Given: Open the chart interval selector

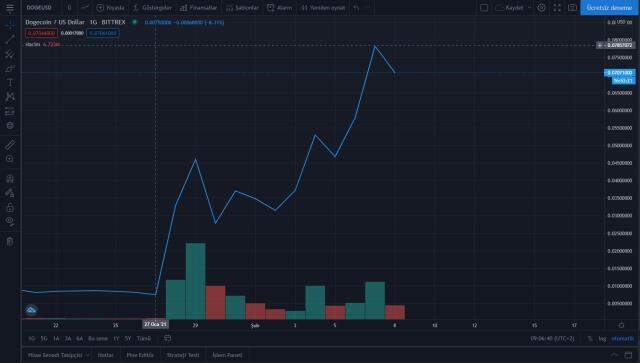Looking at the screenshot, I should click(x=69, y=7).
